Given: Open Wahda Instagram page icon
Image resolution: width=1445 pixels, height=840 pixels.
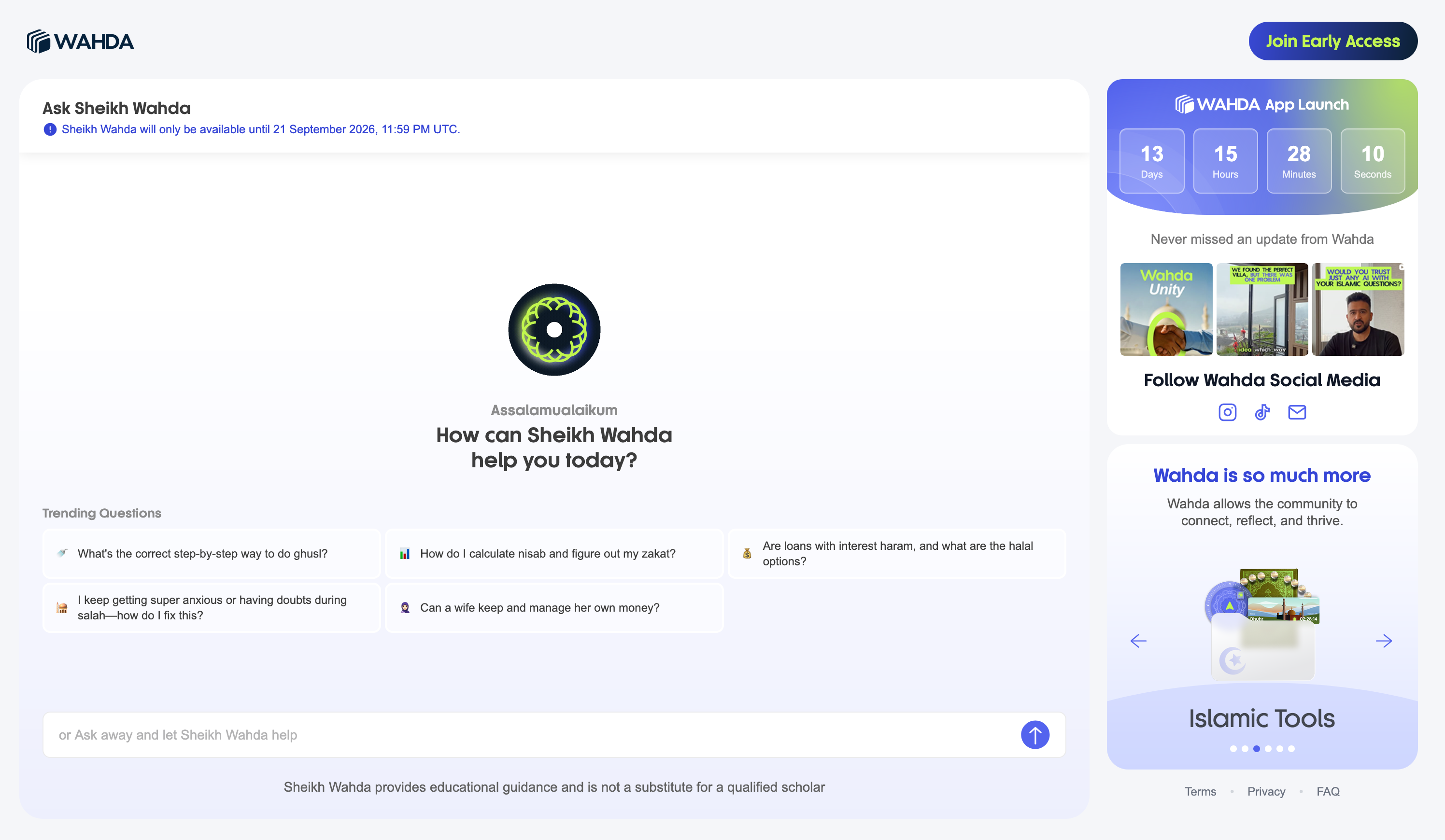Looking at the screenshot, I should tap(1227, 412).
